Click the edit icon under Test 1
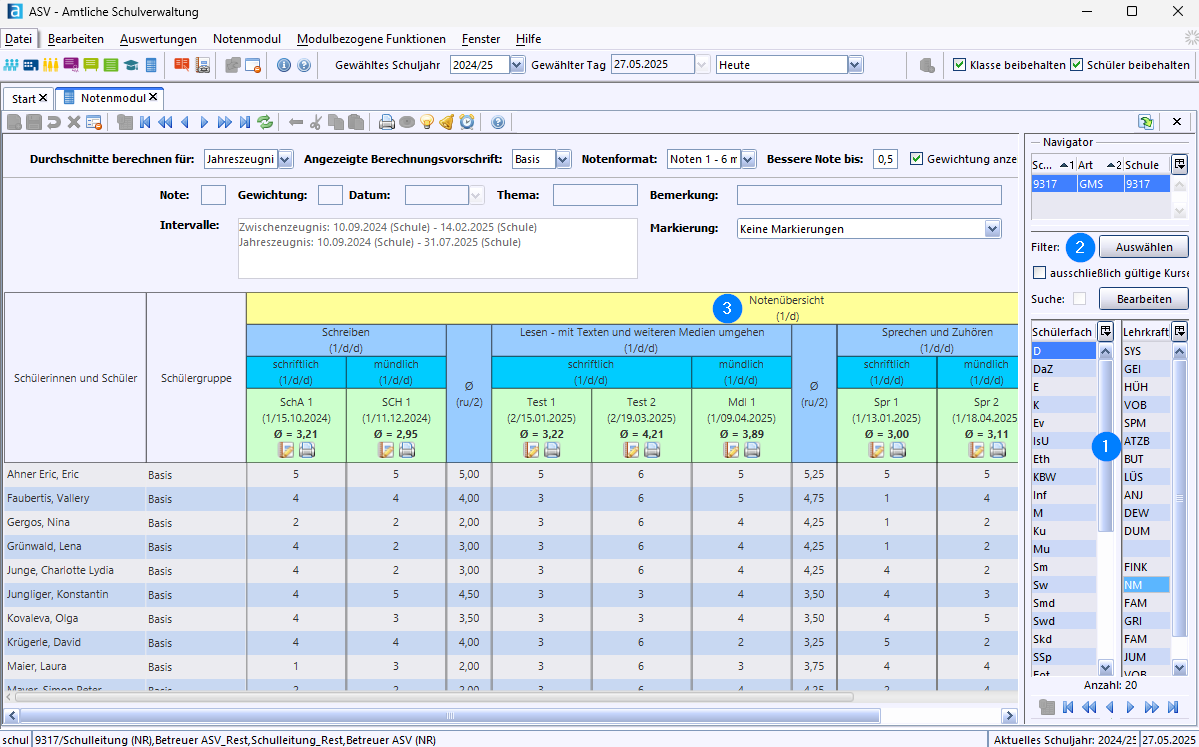The height and width of the screenshot is (747, 1199). tap(531, 450)
